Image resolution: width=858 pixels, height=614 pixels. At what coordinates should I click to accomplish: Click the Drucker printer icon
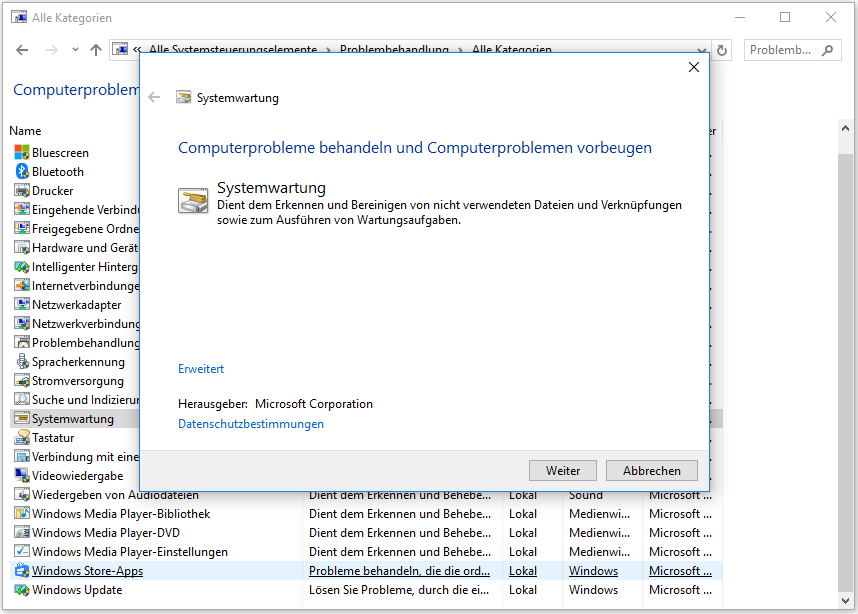(22, 190)
